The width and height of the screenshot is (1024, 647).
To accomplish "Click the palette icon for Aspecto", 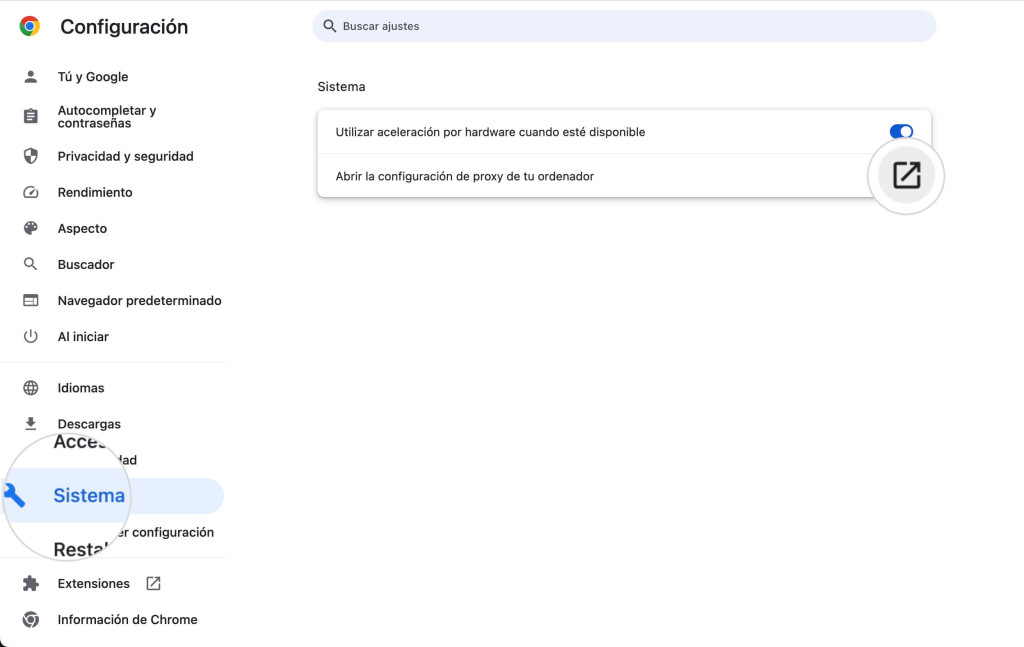I will [x=31, y=229].
